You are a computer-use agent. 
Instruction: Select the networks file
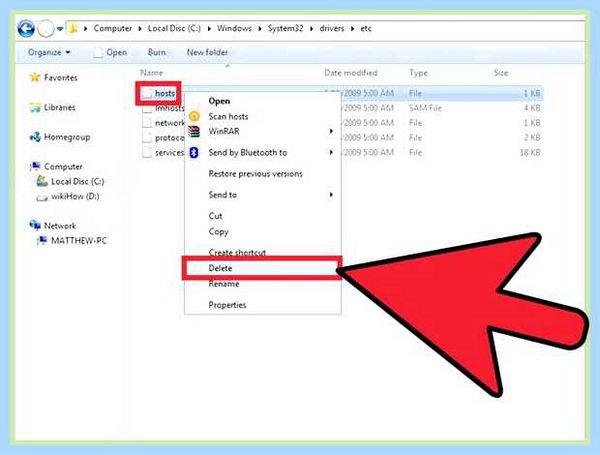pyautogui.click(x=170, y=123)
